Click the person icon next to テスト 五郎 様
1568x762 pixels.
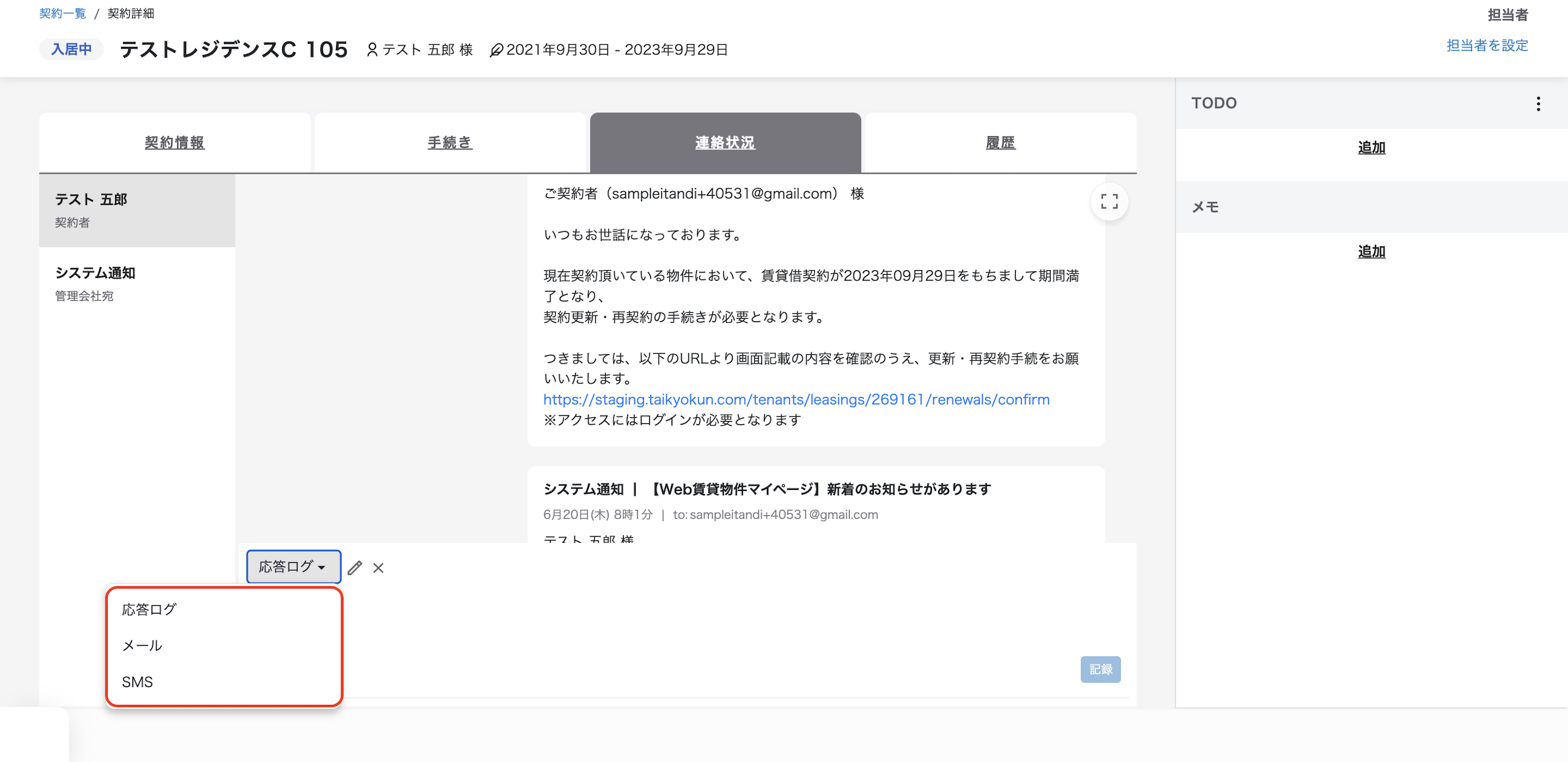(372, 49)
